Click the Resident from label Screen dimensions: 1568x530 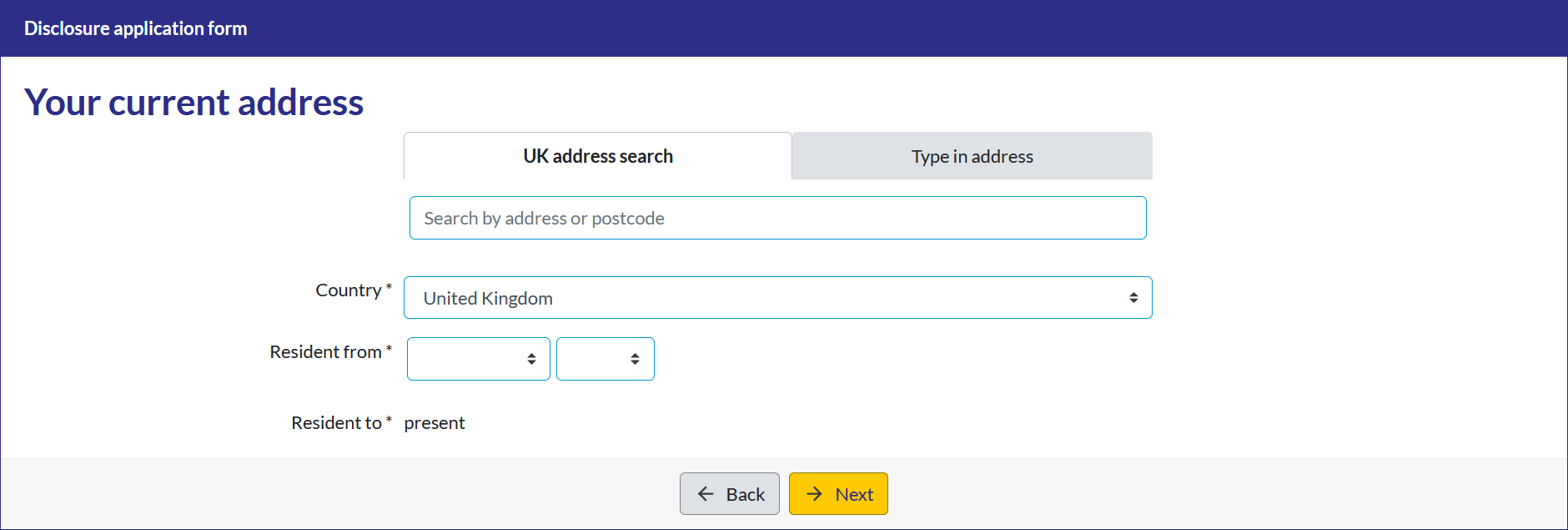tap(331, 351)
